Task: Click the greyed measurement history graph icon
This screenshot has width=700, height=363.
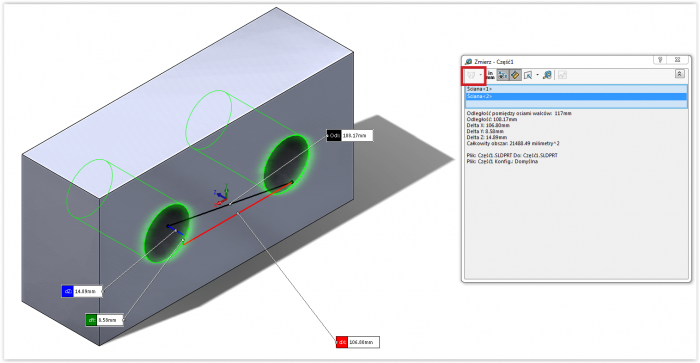Action: click(562, 75)
